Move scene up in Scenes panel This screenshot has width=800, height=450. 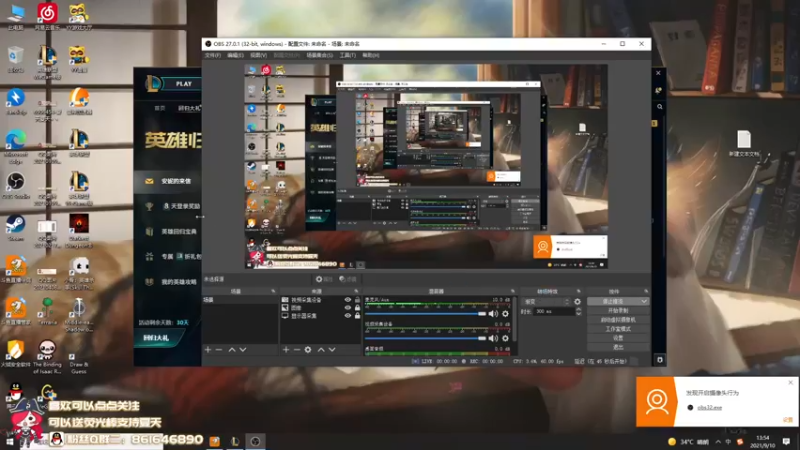[x=232, y=349]
